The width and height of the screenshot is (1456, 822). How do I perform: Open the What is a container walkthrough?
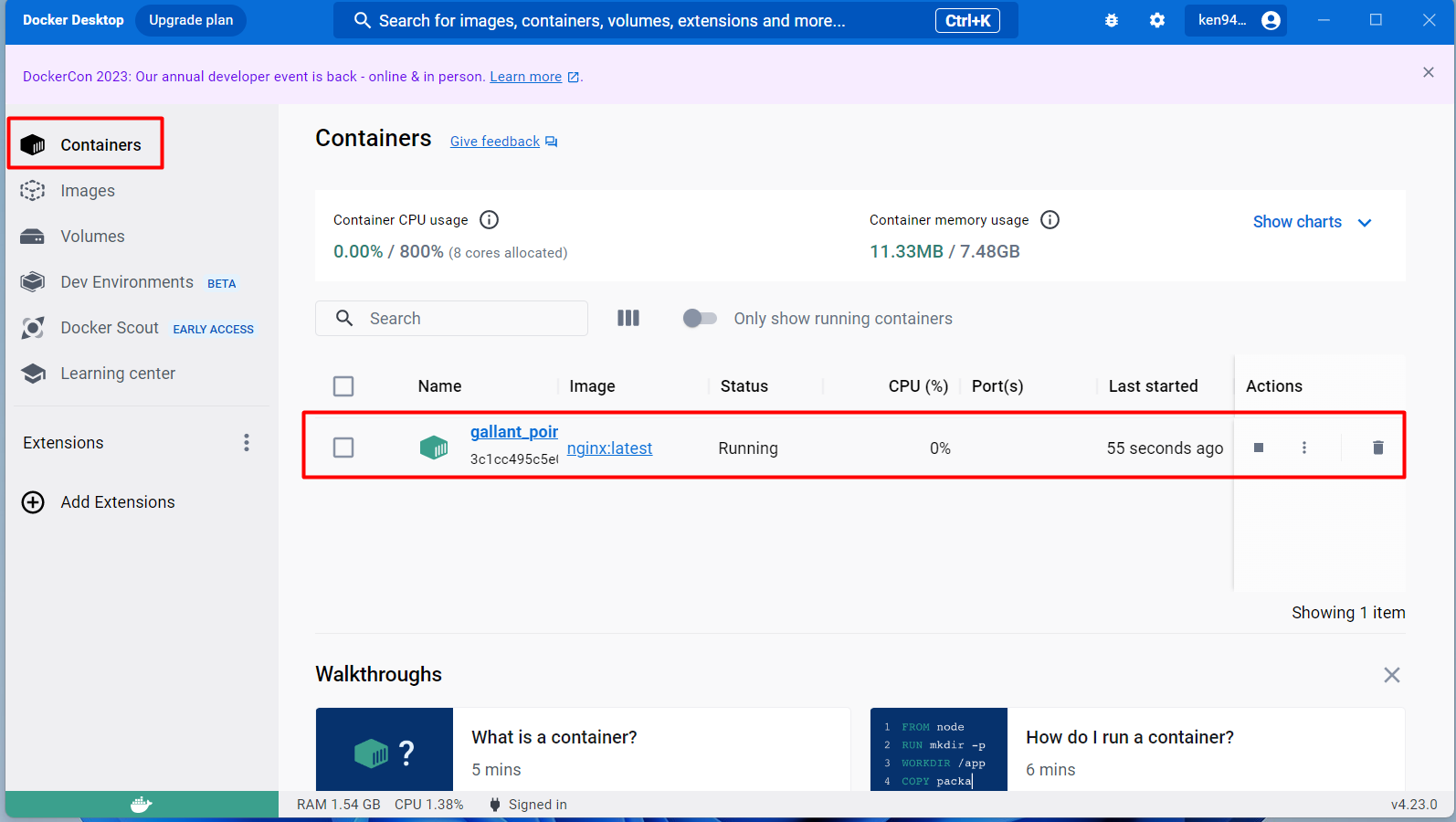click(583, 749)
